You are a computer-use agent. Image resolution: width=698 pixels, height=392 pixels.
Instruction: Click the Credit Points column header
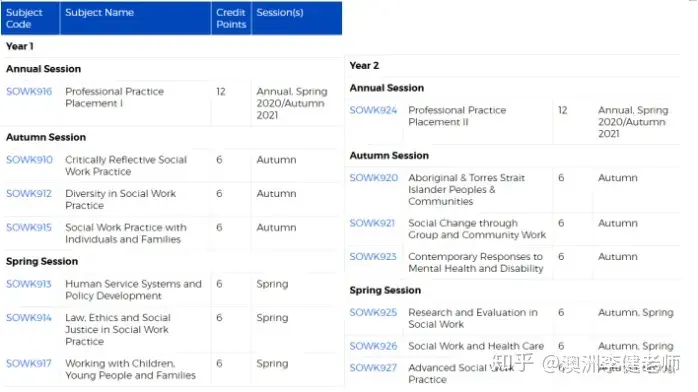231,18
